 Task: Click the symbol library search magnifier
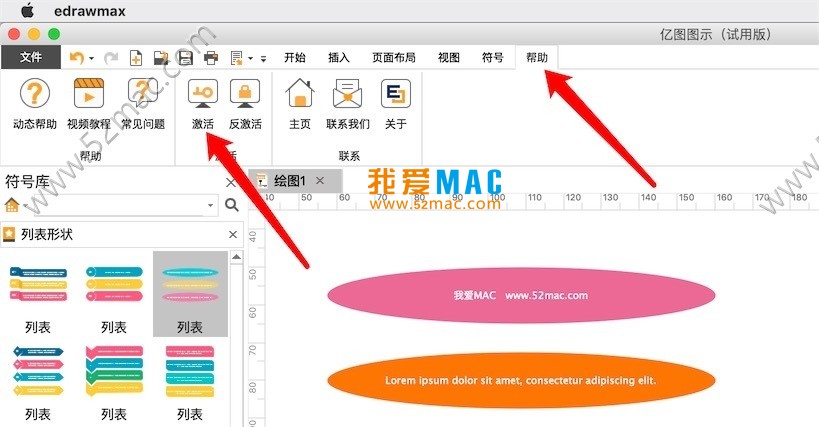pos(232,205)
